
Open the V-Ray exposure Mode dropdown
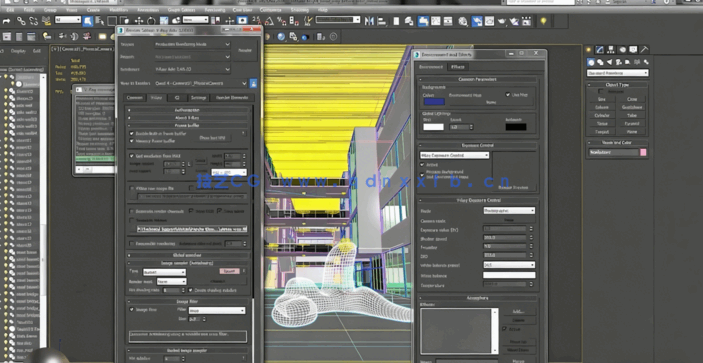(x=509, y=211)
